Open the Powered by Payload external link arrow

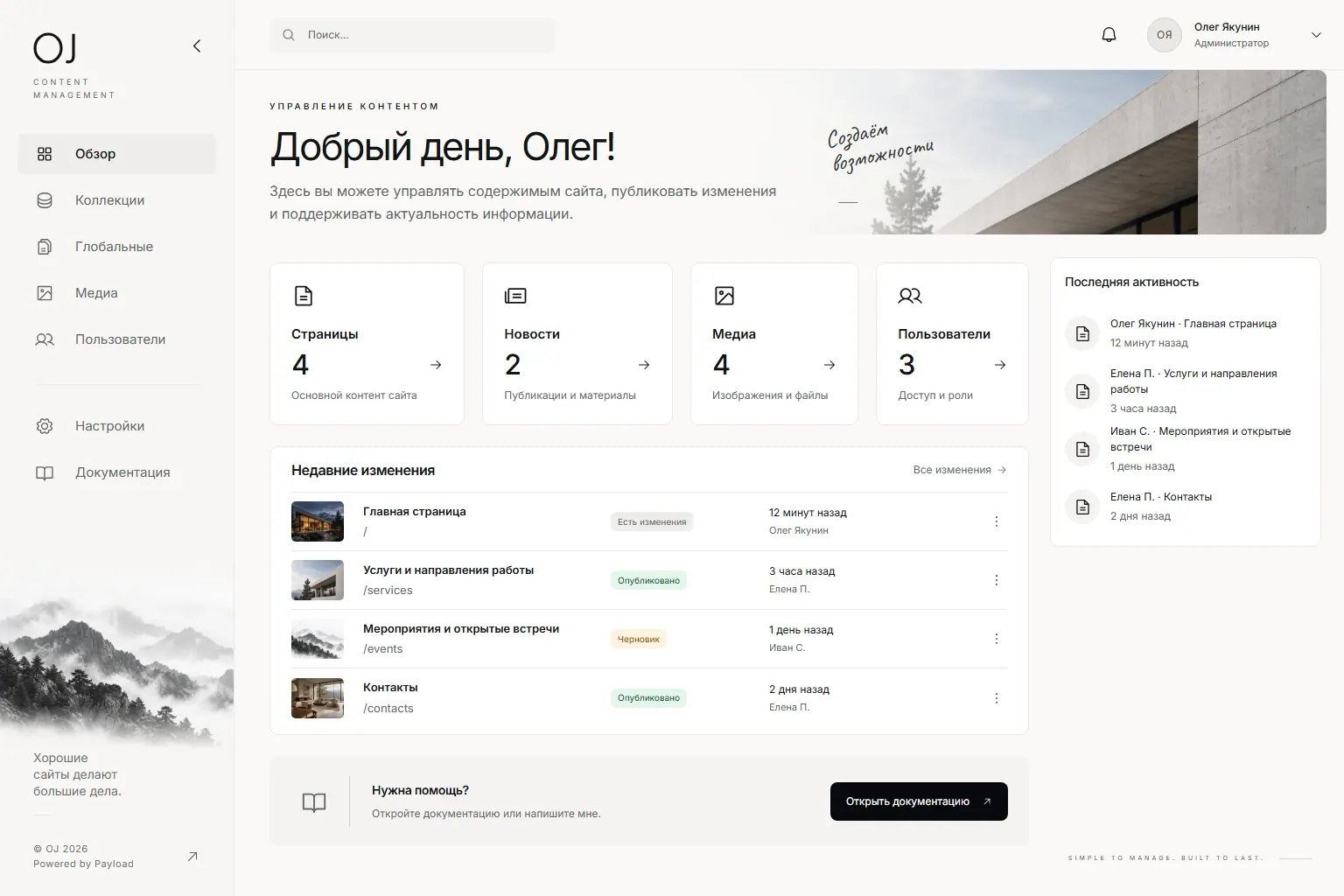pyautogui.click(x=192, y=857)
